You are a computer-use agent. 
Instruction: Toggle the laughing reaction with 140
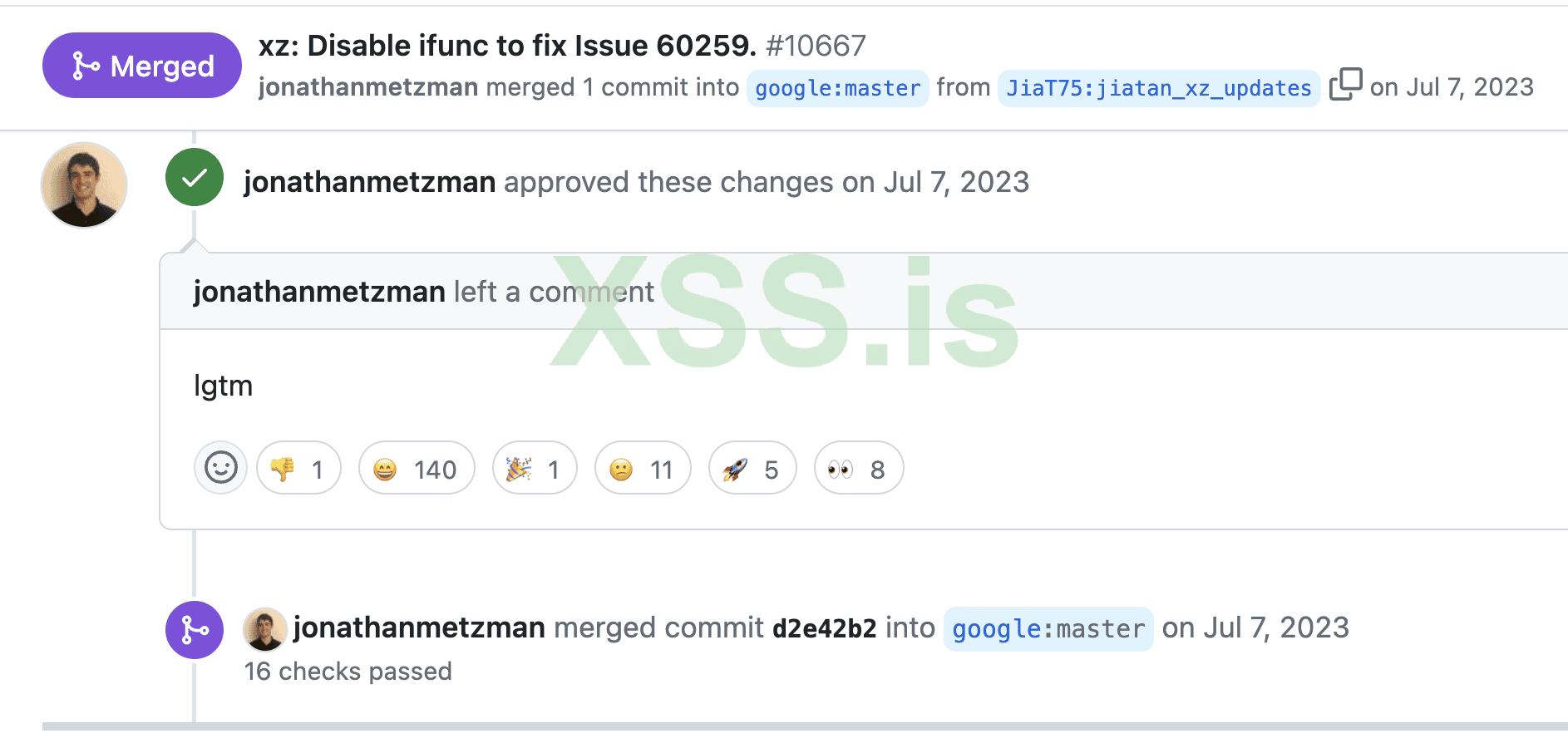[417, 469]
